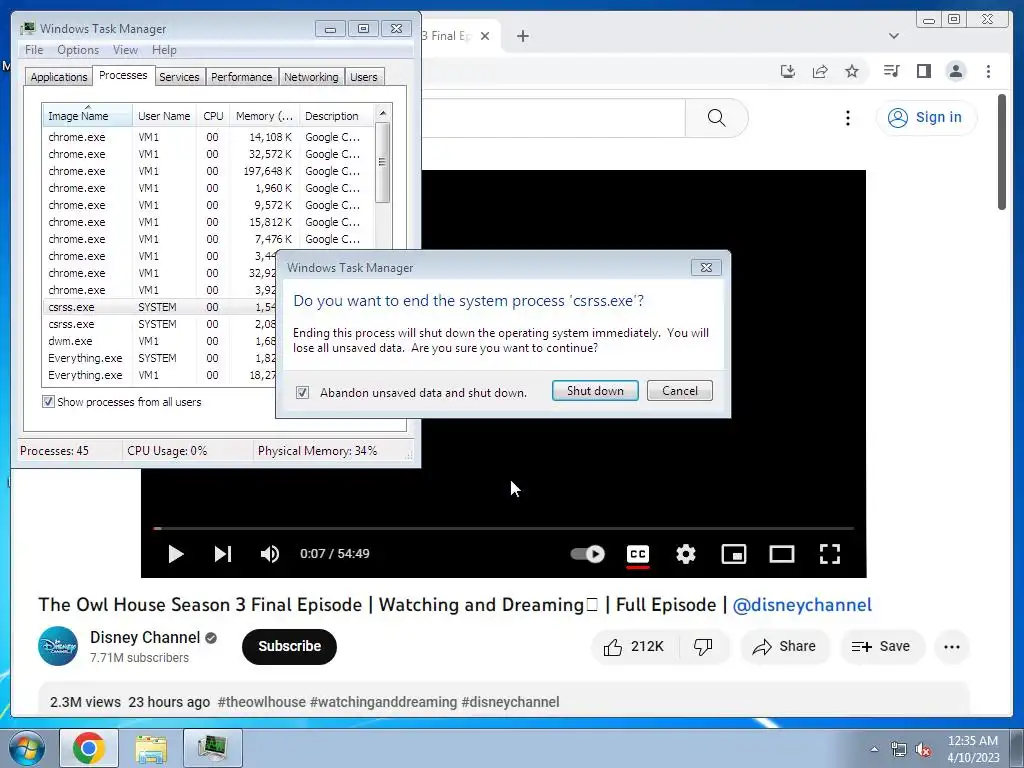Screen dimensions: 1024x768
Task: Save the video to a playlist
Action: point(882,647)
